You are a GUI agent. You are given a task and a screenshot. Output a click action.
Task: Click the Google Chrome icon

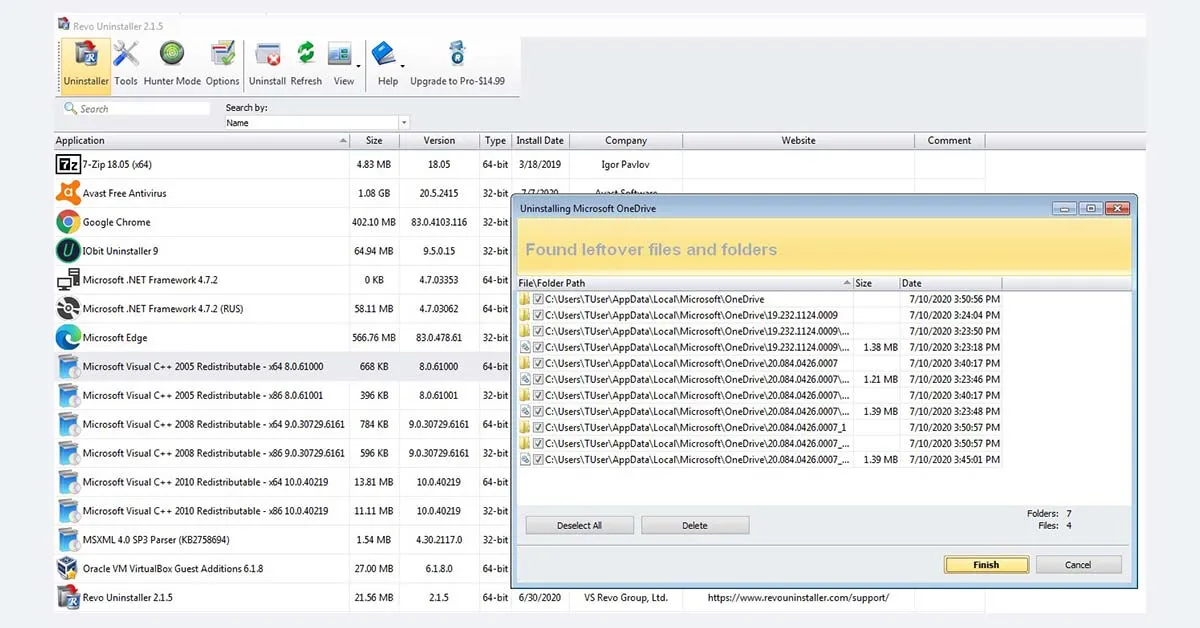68,222
